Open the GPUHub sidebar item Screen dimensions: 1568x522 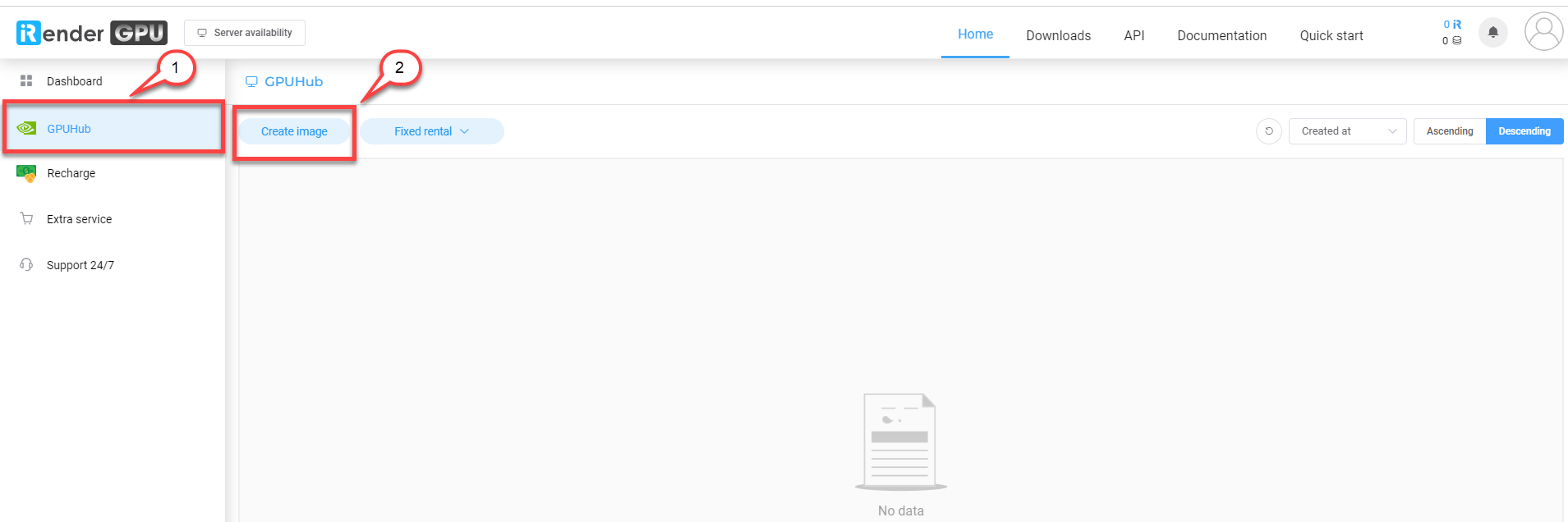click(69, 129)
